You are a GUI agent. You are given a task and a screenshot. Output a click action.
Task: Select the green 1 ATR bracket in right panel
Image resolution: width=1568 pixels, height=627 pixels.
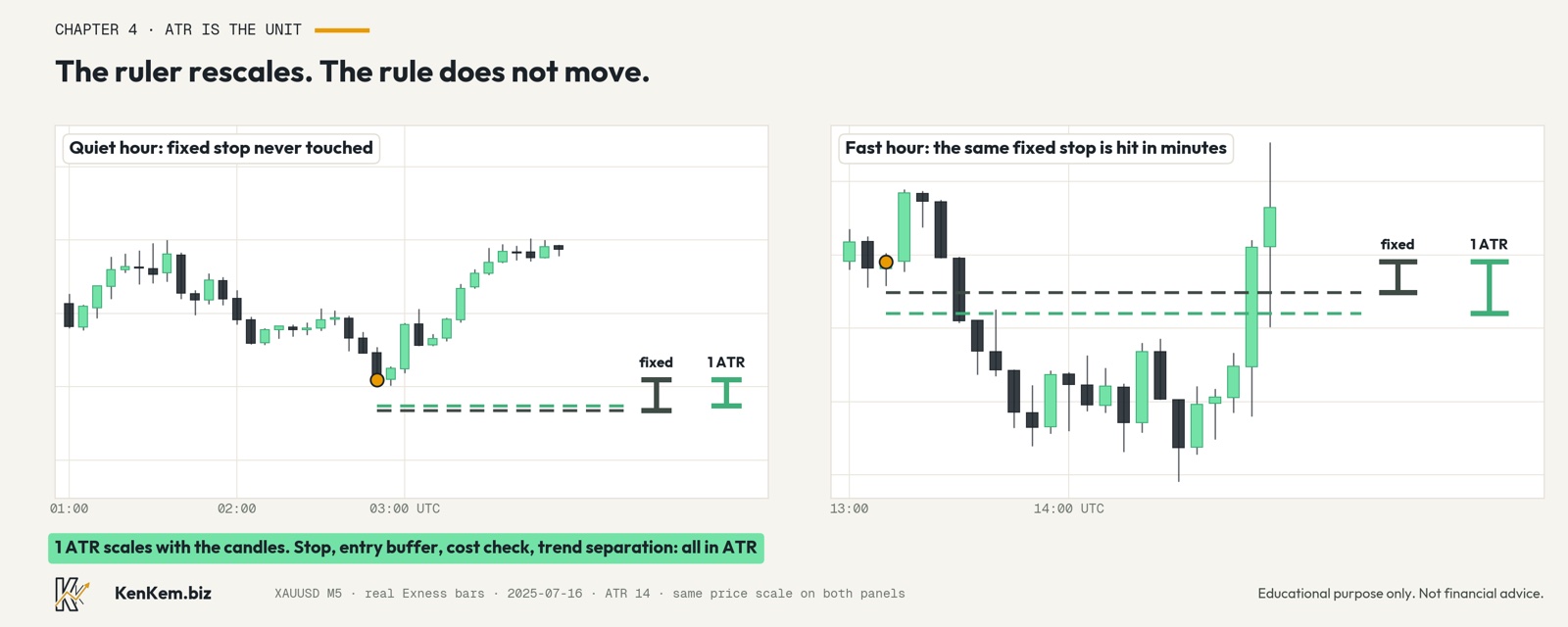(x=1490, y=287)
